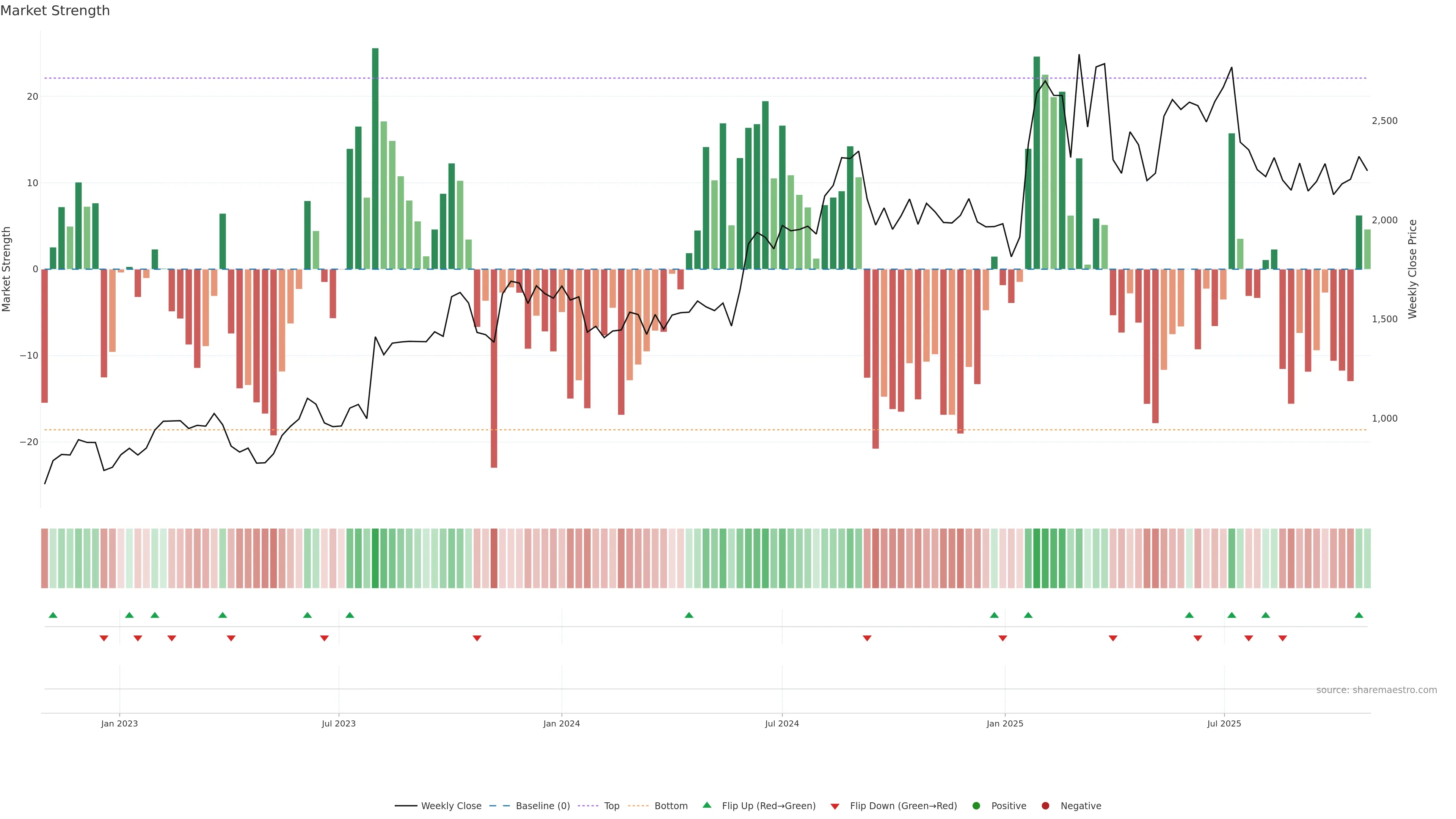The image size is (1456, 819).
Task: Click the Jan 2024 x-axis label
Action: click(x=561, y=723)
